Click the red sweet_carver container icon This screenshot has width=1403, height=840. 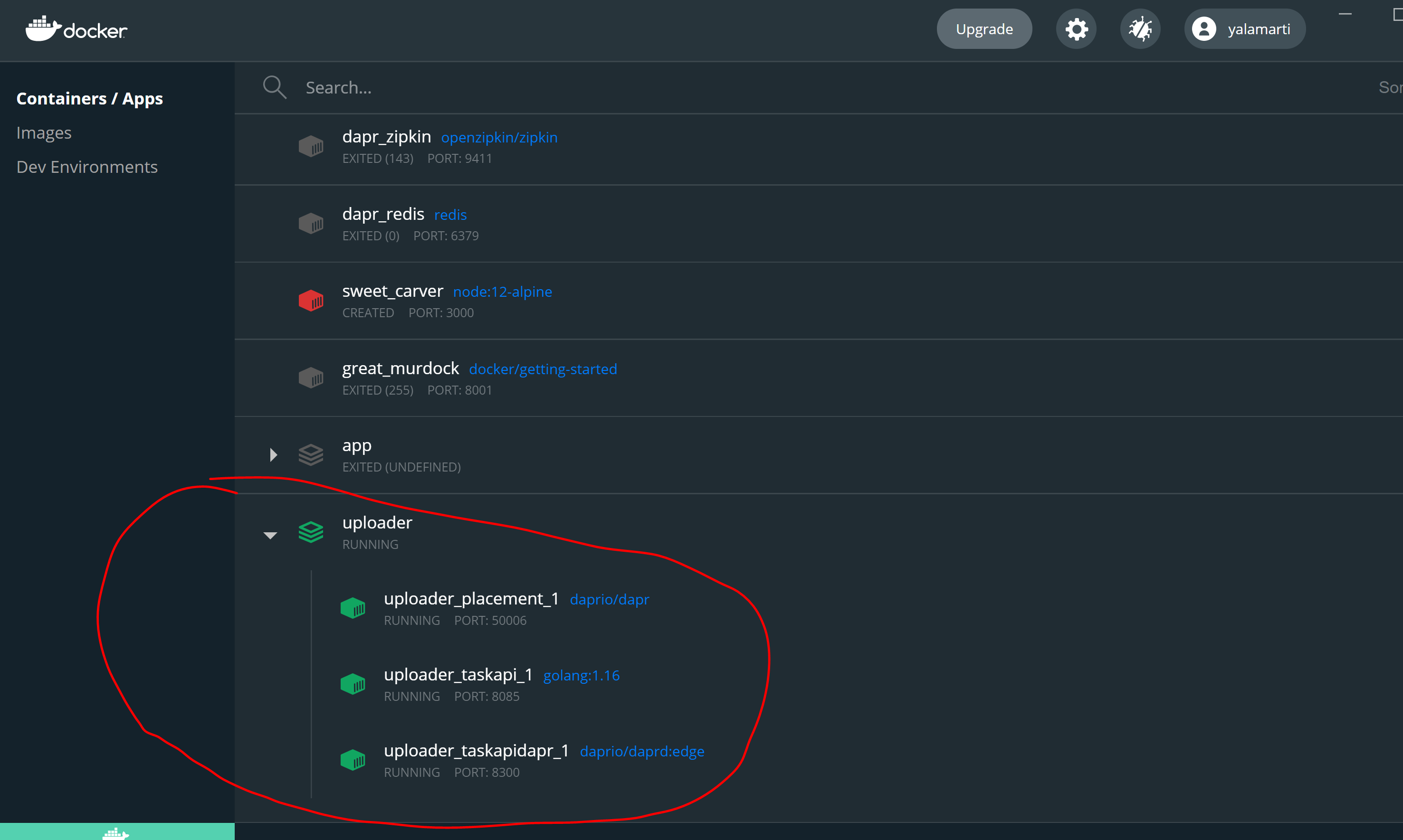(311, 301)
